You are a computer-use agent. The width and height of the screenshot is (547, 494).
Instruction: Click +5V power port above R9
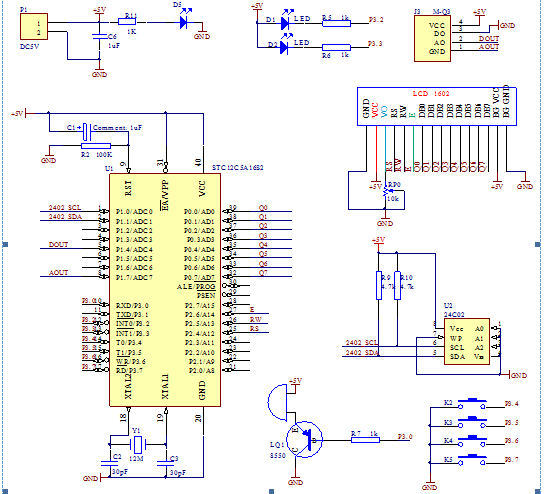(x=378, y=244)
